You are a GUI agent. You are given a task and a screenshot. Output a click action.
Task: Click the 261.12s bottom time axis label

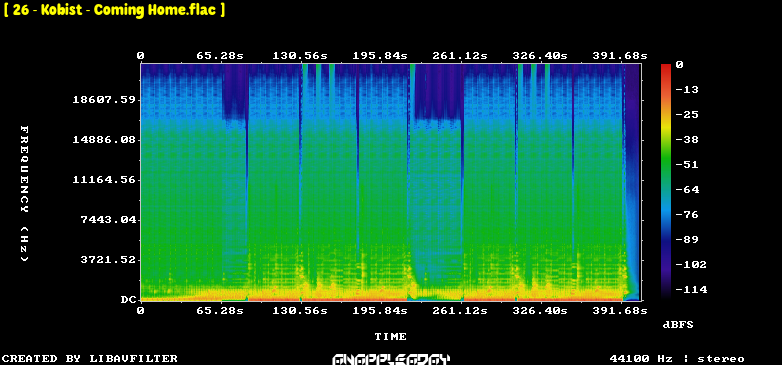(460, 311)
